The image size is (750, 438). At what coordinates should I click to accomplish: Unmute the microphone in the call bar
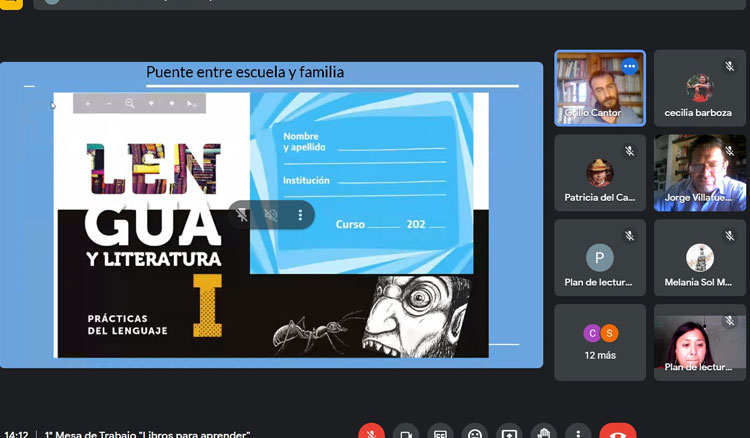pyautogui.click(x=371, y=432)
